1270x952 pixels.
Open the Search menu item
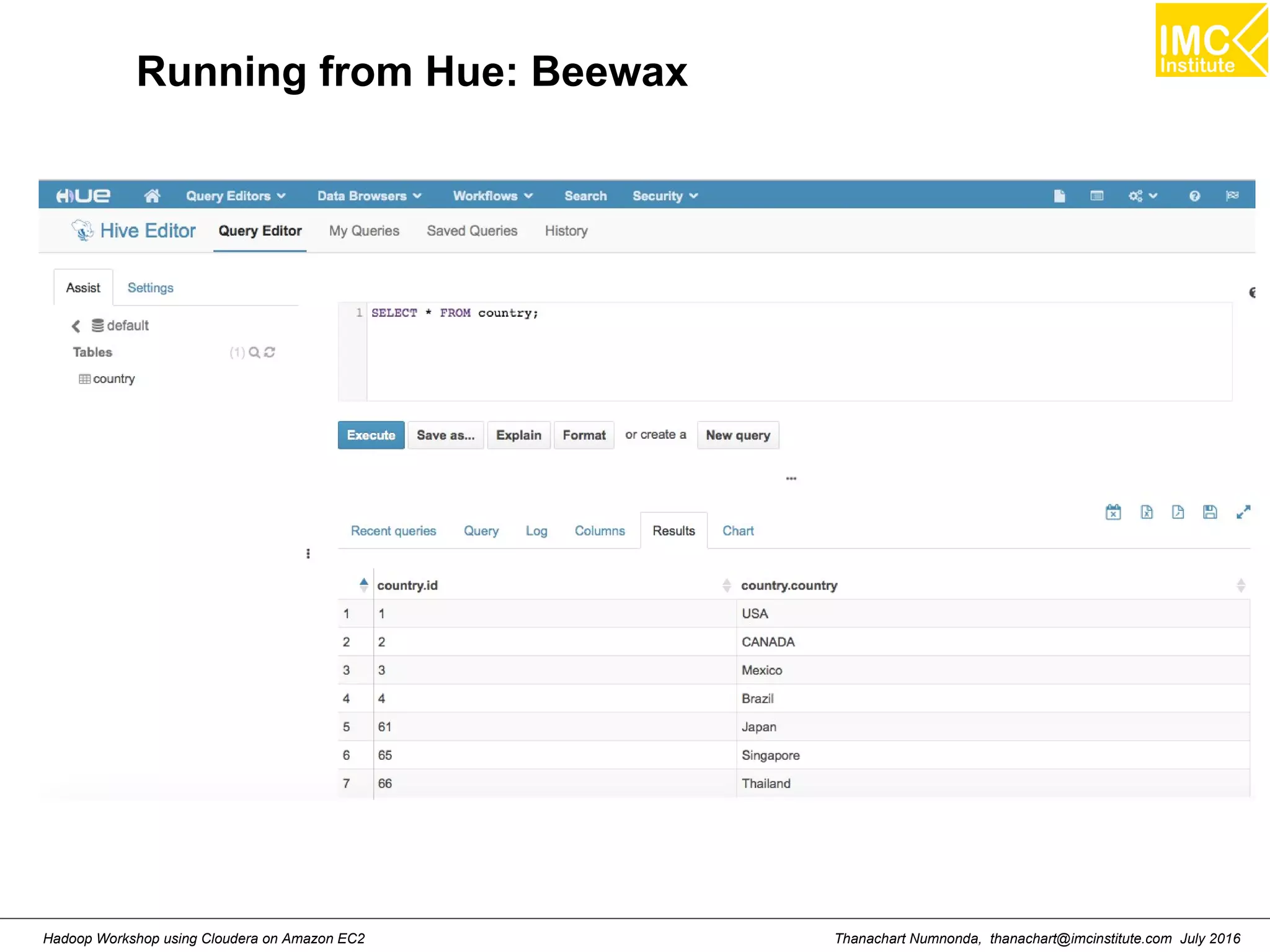click(x=585, y=196)
